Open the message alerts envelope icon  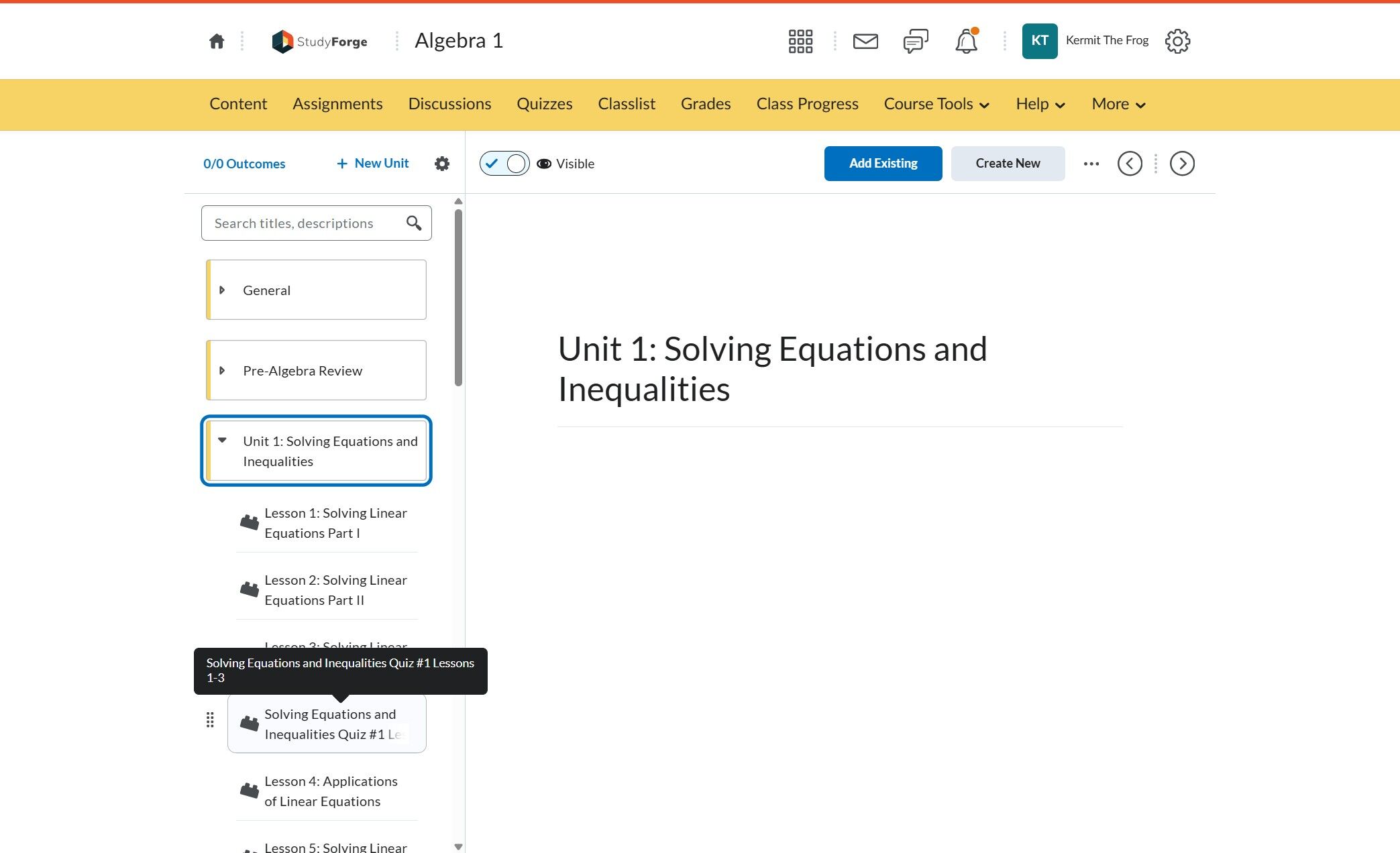coord(865,42)
